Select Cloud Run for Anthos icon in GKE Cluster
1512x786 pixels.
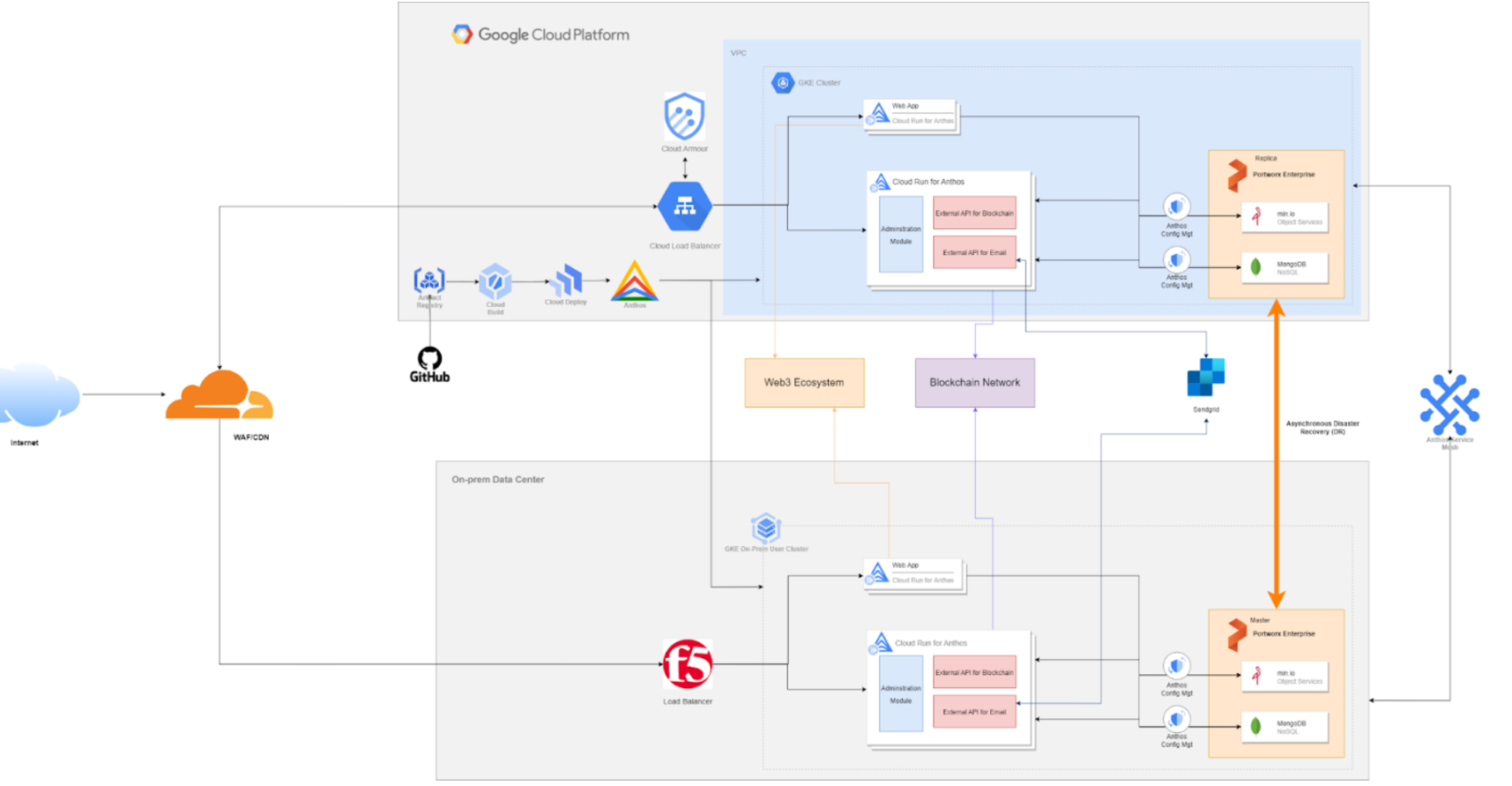(880, 183)
